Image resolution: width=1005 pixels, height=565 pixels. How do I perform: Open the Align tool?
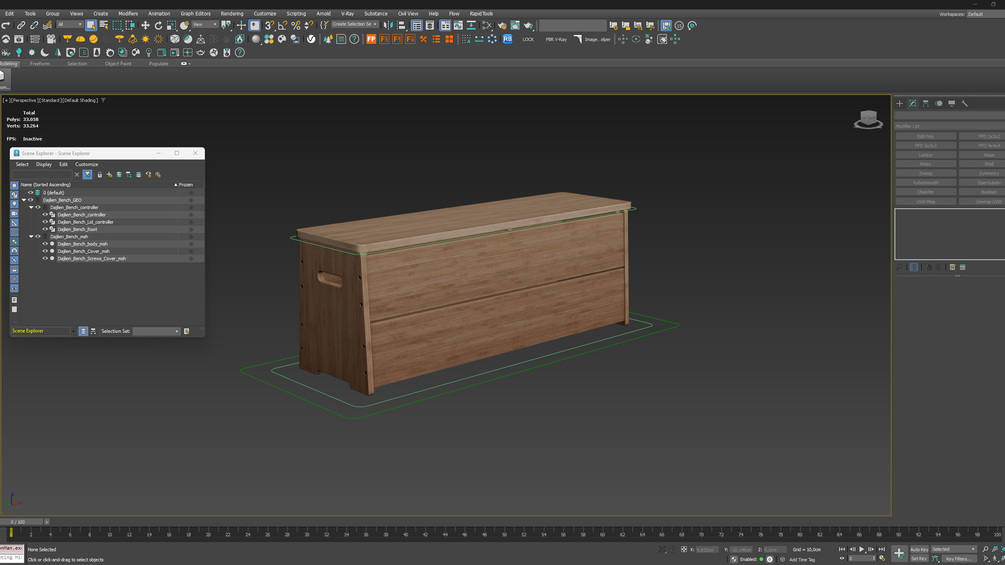[401, 26]
